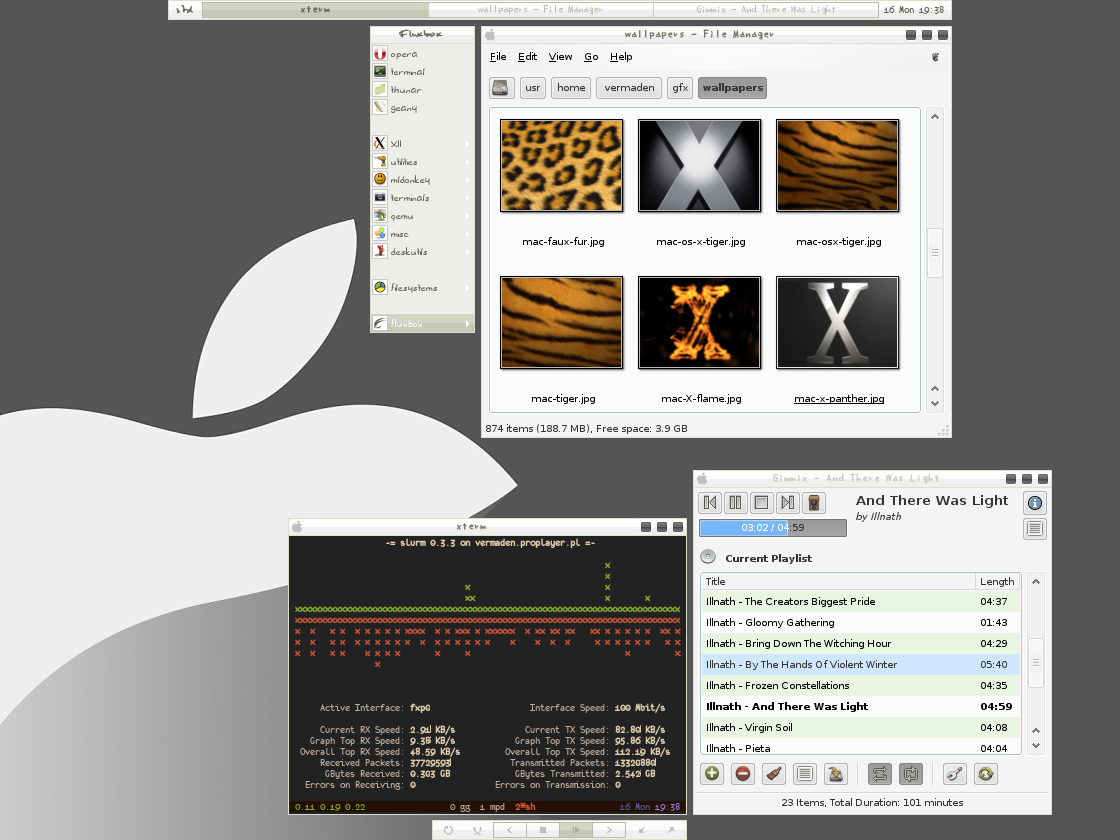
Task: Click play/pause button in bottom desktop toolbar
Action: tap(576, 830)
